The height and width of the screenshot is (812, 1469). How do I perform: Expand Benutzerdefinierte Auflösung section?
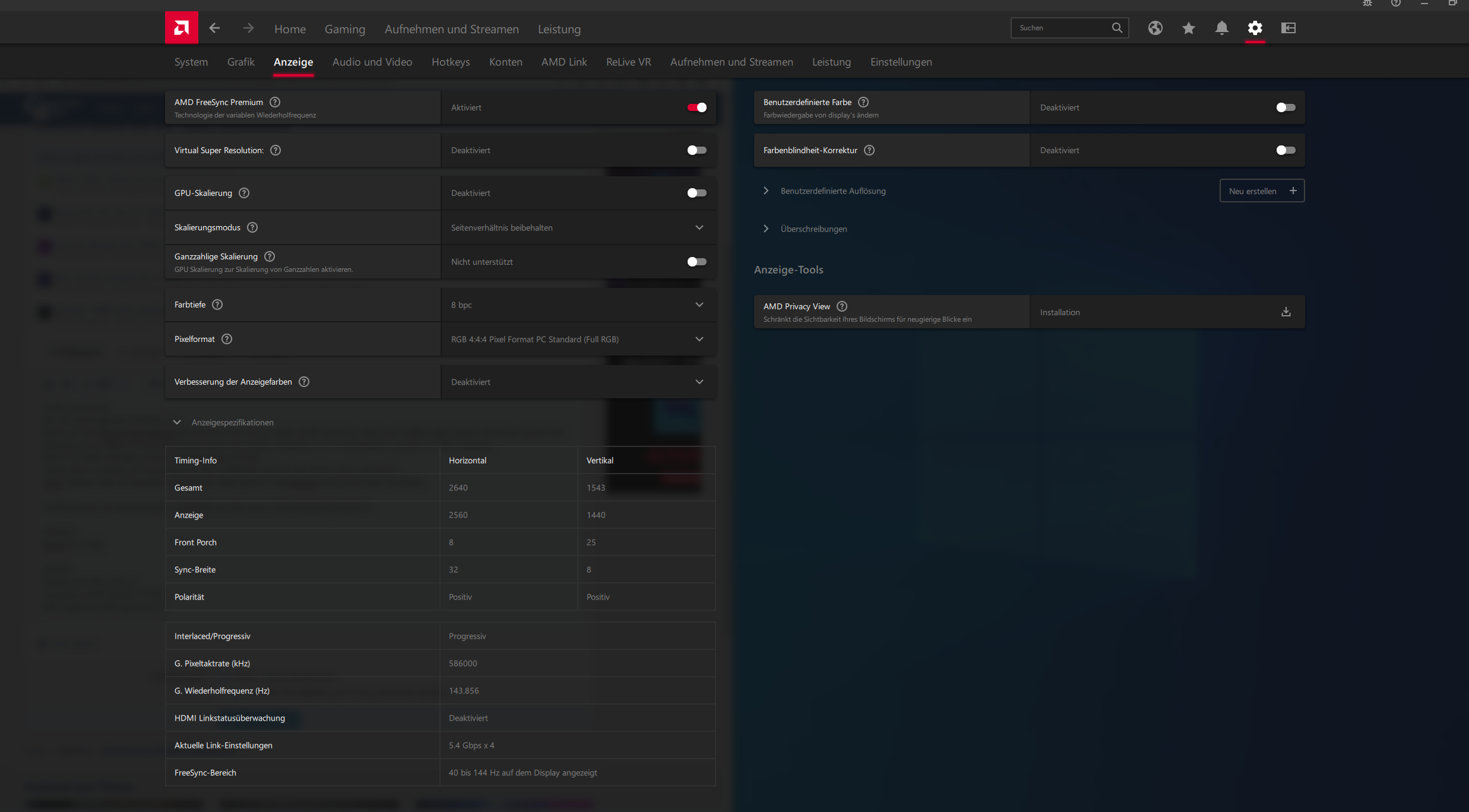coord(766,191)
